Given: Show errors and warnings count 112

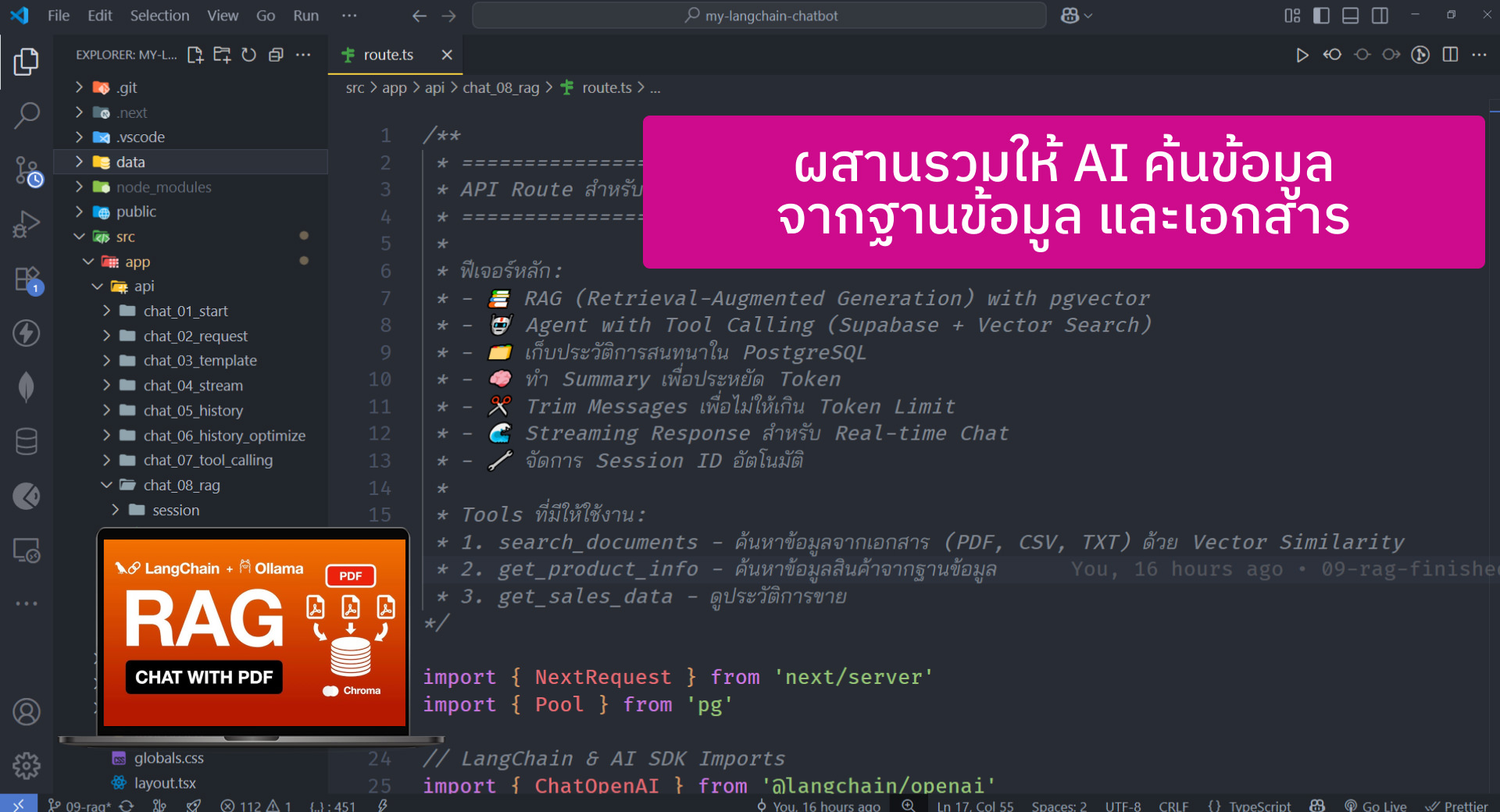Looking at the screenshot, I should click(256, 805).
